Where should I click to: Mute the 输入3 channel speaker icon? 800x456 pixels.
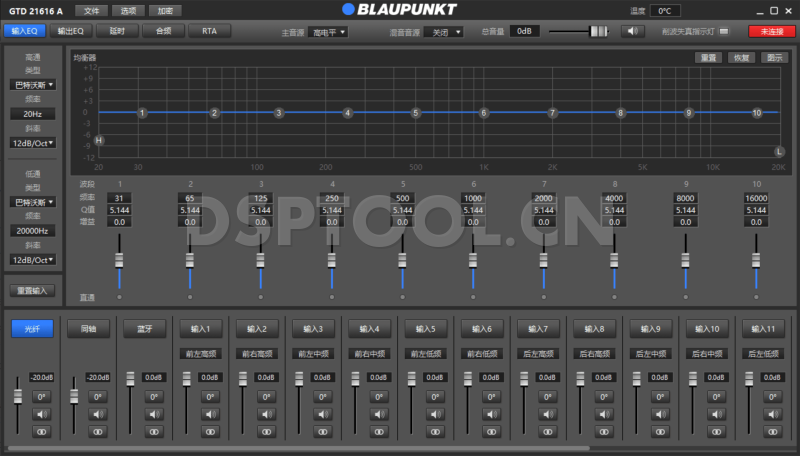point(322,414)
